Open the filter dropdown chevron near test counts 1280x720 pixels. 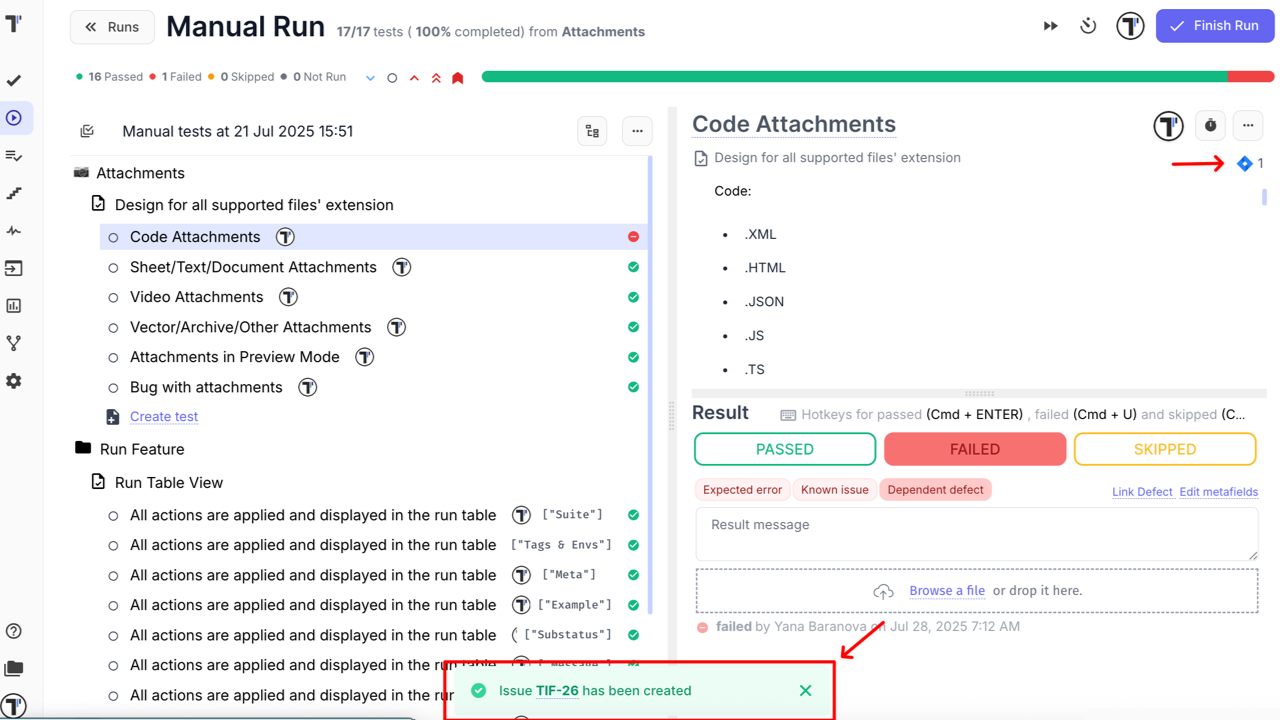369,76
